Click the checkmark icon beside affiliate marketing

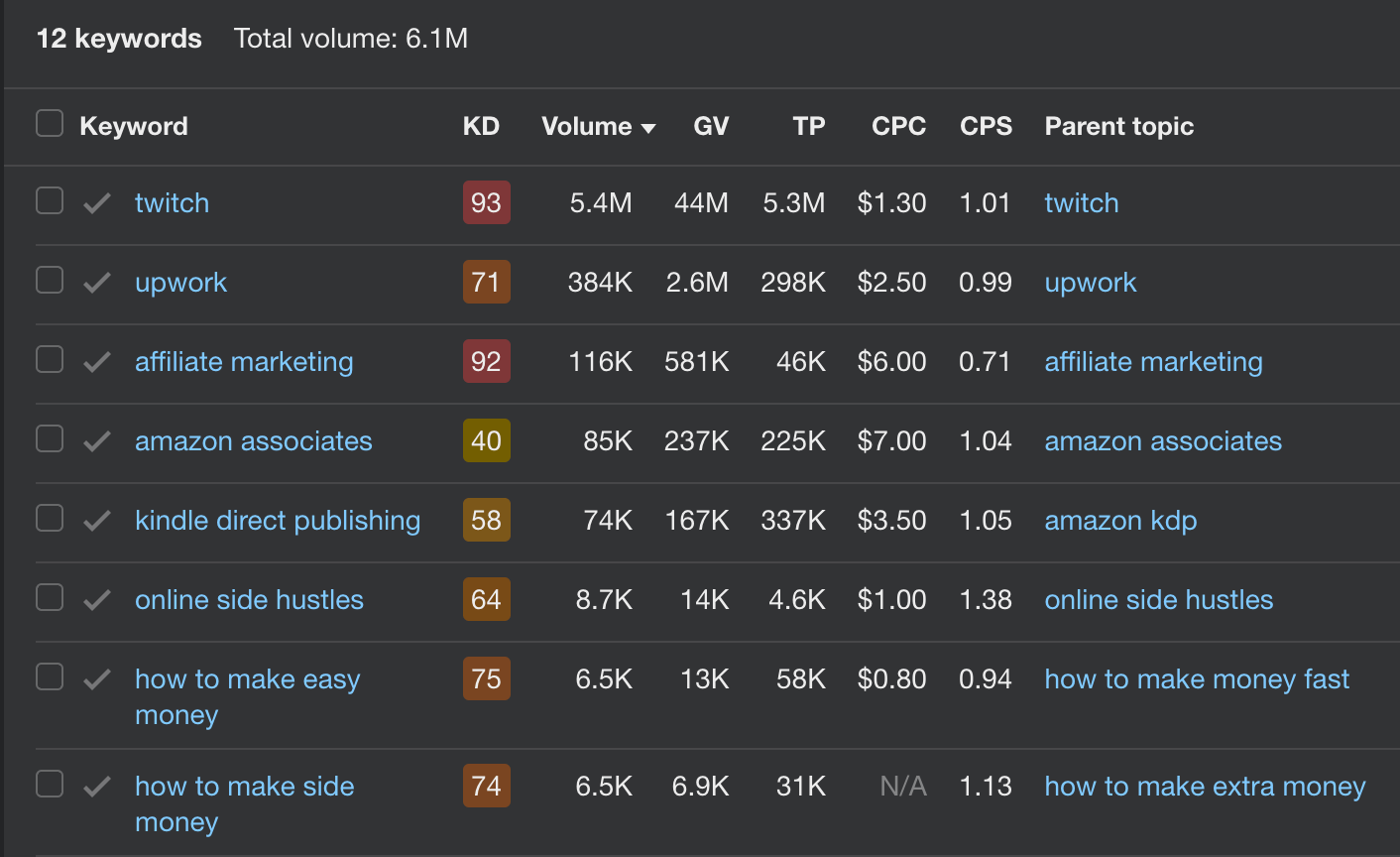click(96, 362)
